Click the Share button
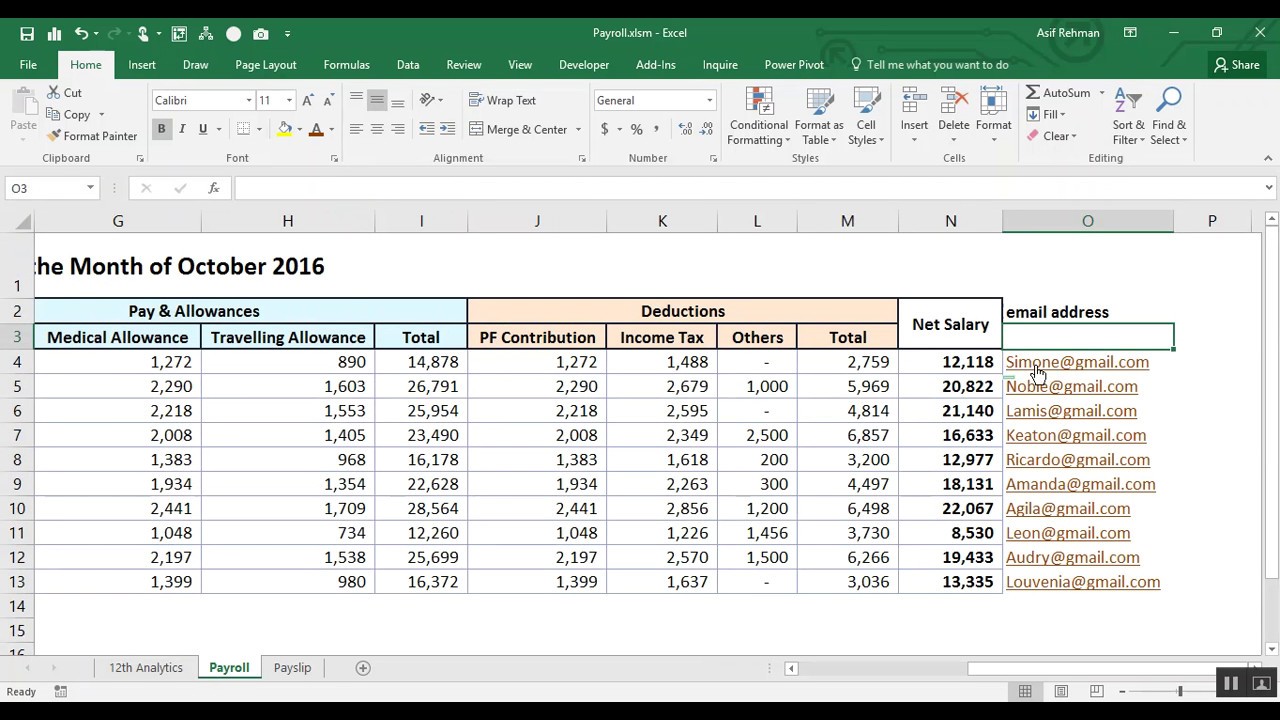1280x720 pixels. (1237, 65)
